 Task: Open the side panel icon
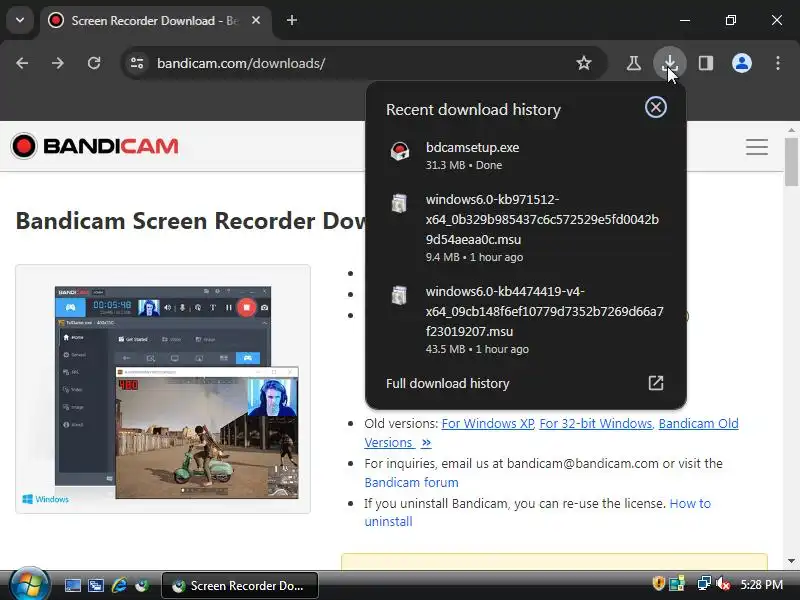(x=706, y=63)
